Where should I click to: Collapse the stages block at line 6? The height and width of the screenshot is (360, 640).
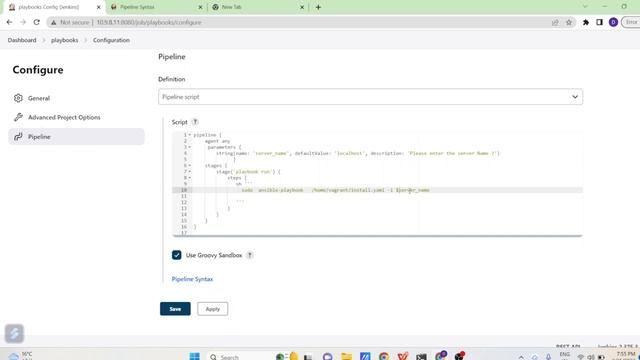tap(190, 166)
